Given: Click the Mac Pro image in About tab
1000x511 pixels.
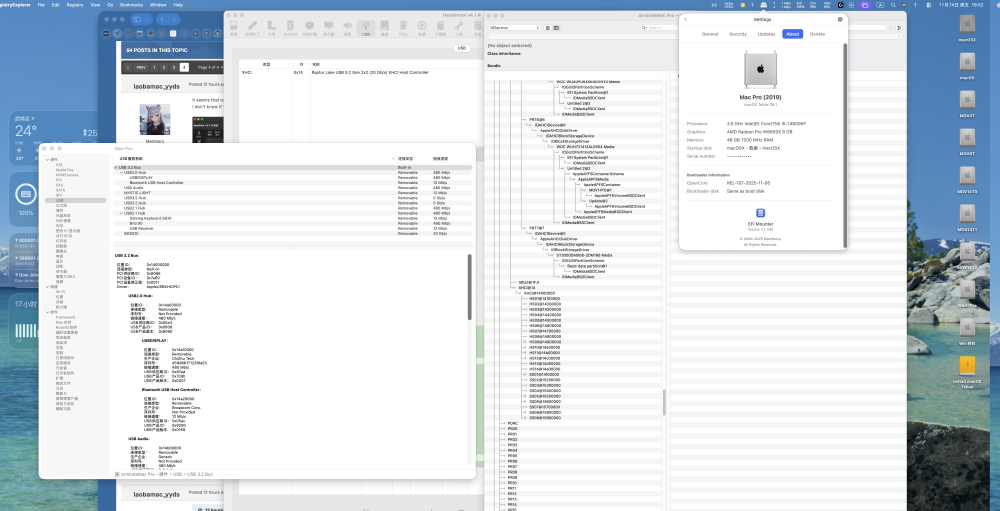Looking at the screenshot, I should tap(760, 70).
